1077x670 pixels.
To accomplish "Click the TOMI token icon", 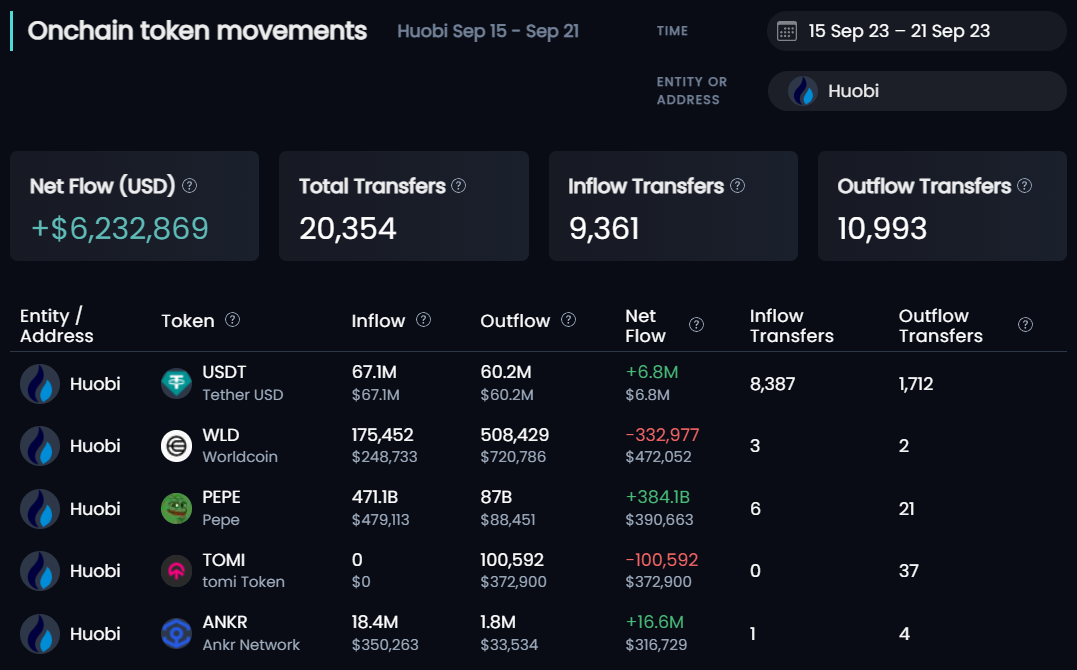I will 177,571.
